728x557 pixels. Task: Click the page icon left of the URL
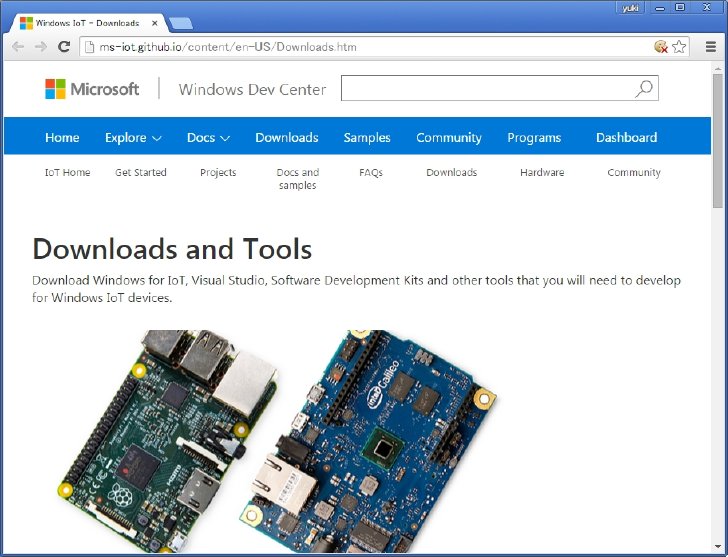pyautogui.click(x=90, y=47)
